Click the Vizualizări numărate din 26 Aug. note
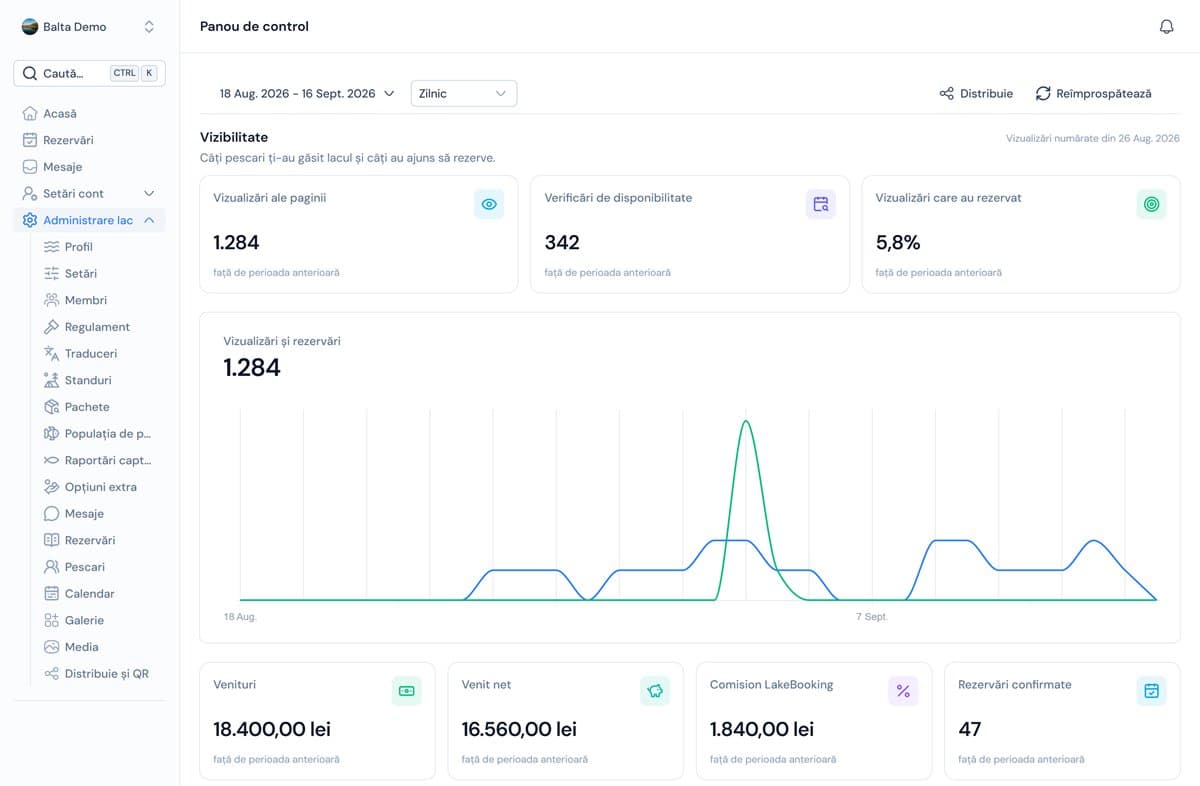1200x786 pixels. click(1093, 139)
